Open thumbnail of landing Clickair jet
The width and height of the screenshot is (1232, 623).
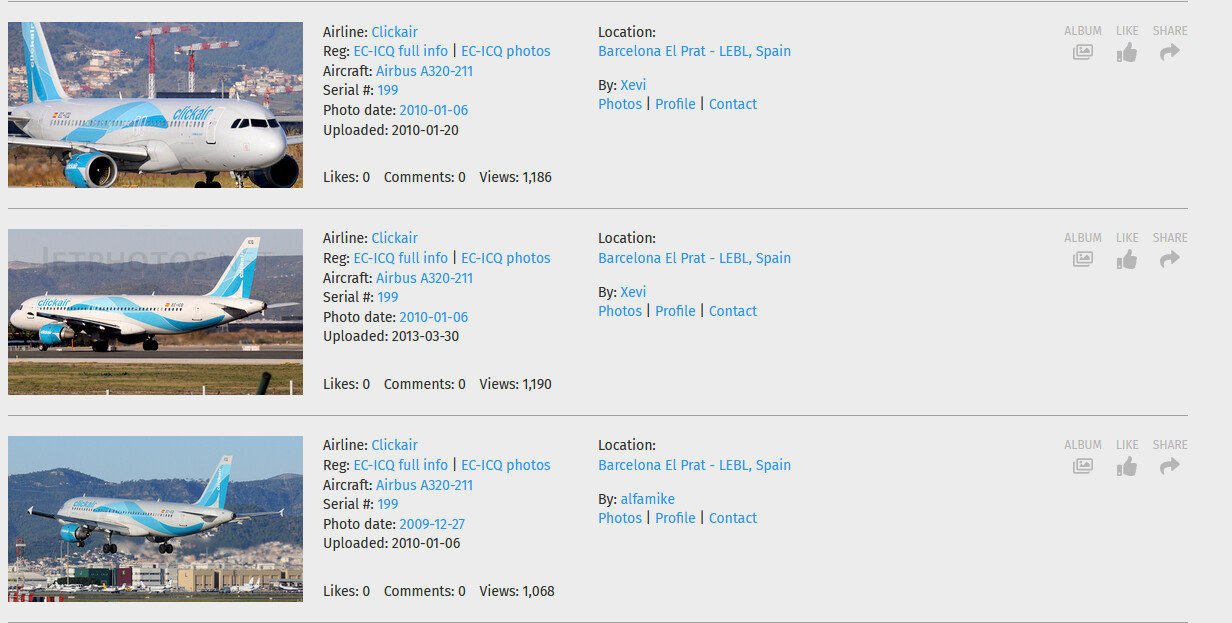coord(155,519)
